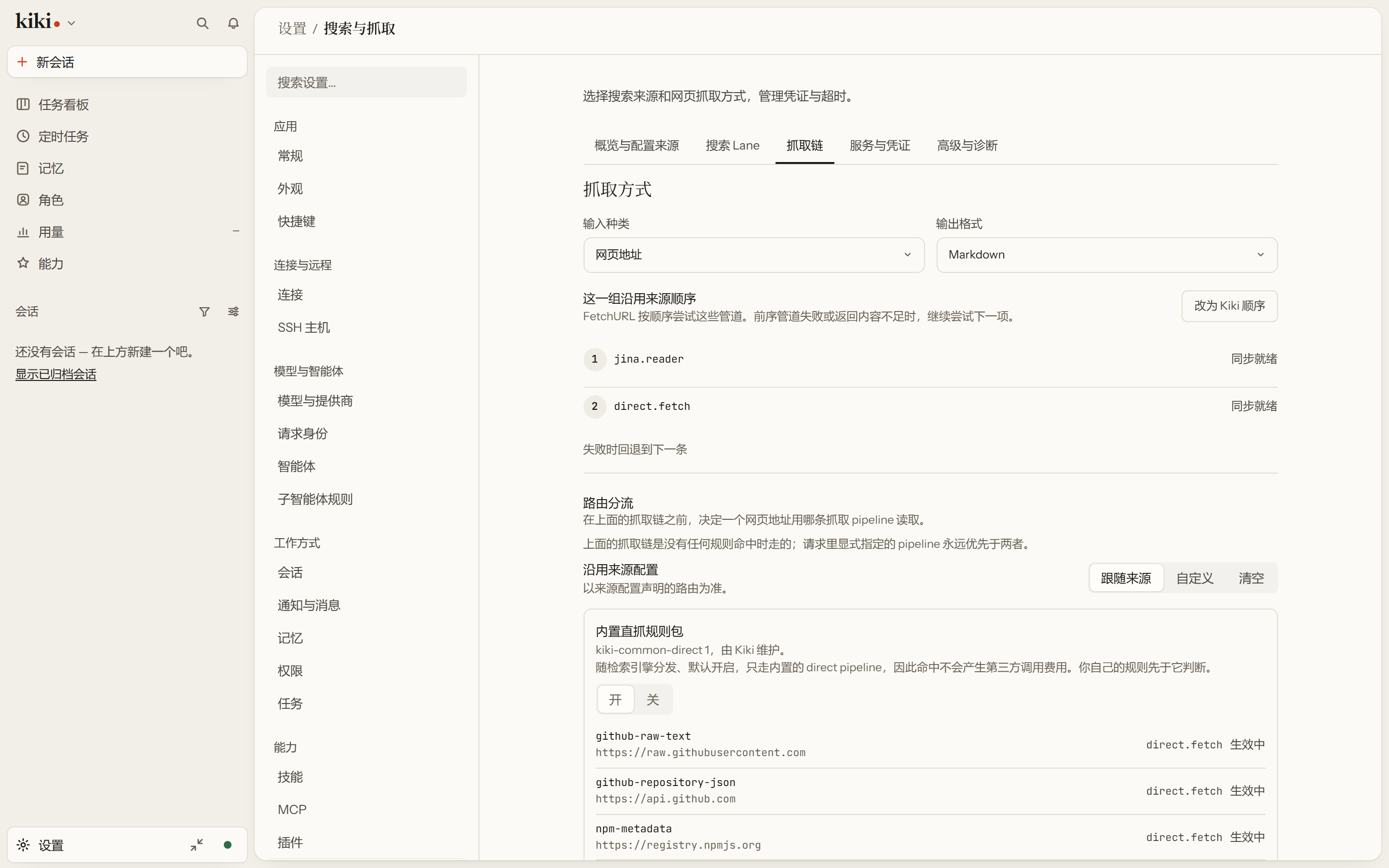Click the 设置 breadcrumb link
This screenshot has width=1389, height=868.
pos(292,29)
